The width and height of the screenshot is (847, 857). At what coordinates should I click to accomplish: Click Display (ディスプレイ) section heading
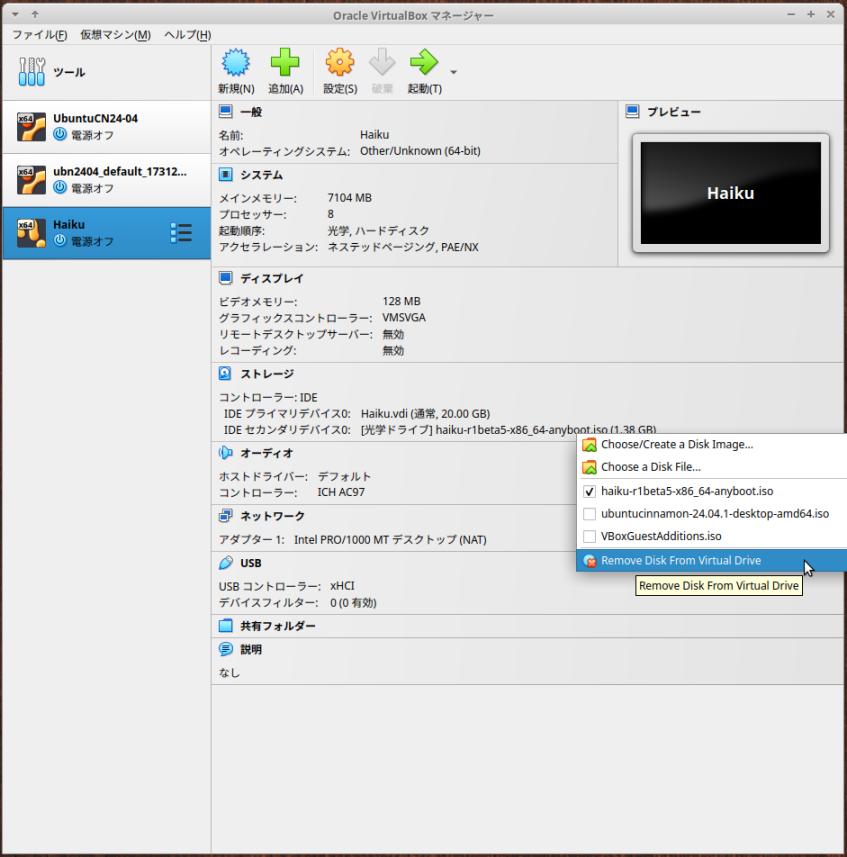tap(272, 278)
